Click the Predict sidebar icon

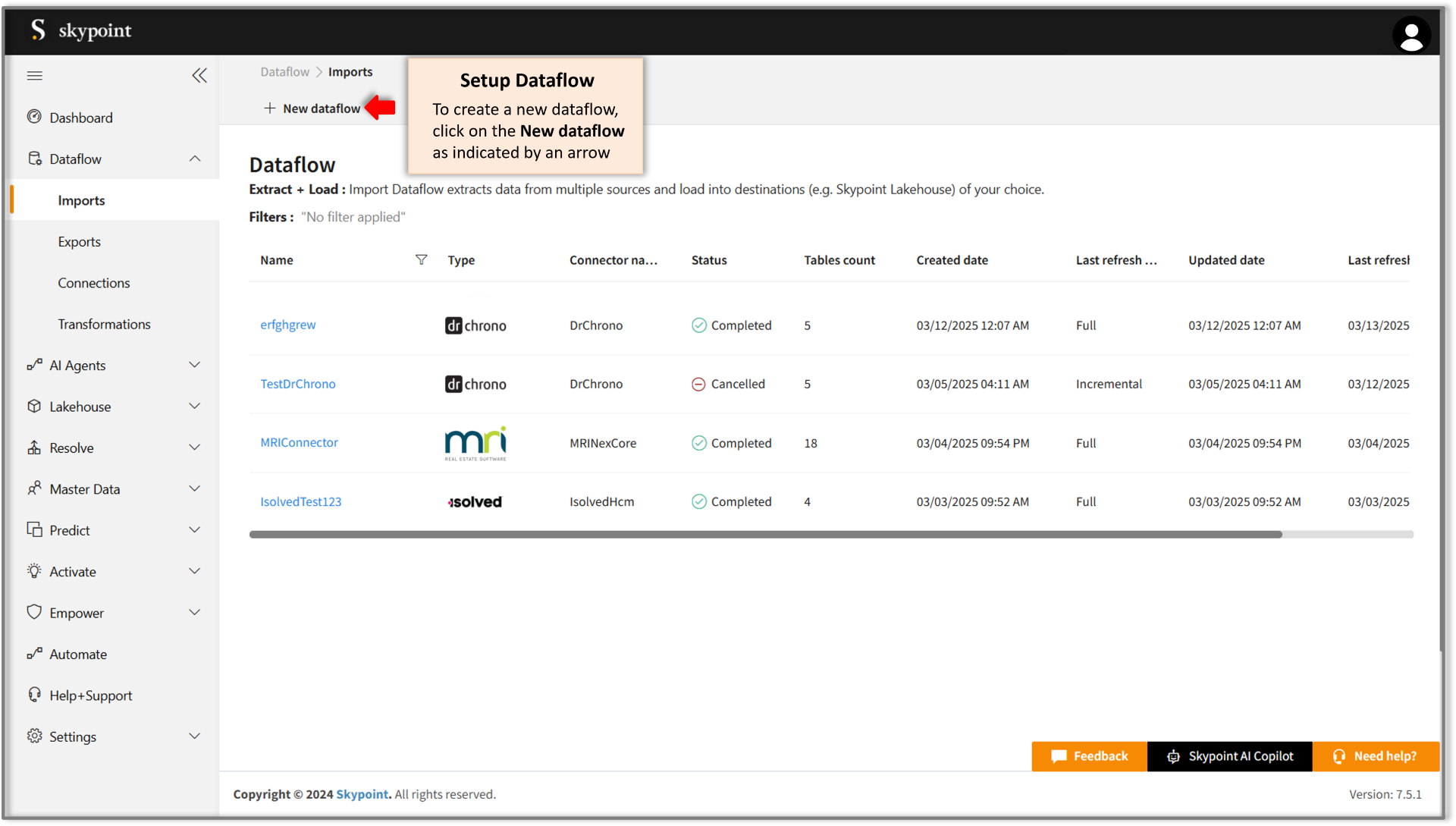35,529
